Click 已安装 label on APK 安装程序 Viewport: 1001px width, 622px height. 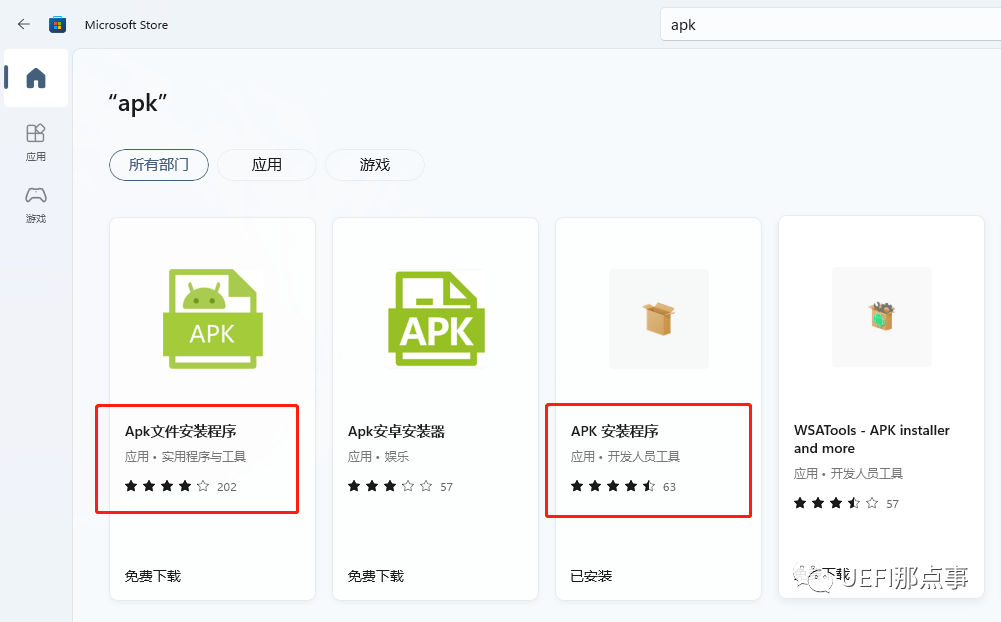coord(591,576)
